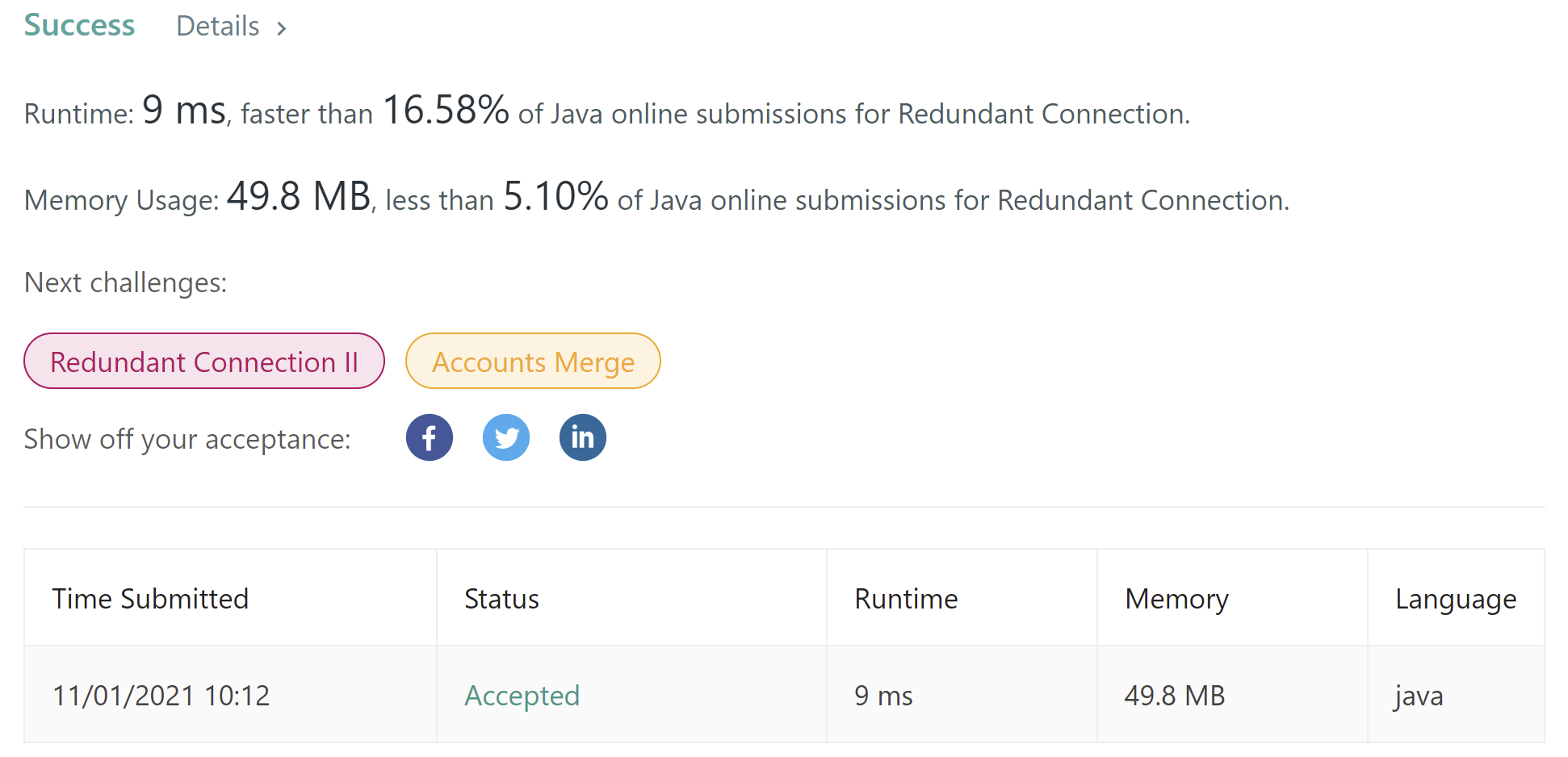
Task: Click the Runtime column header
Action: pyautogui.click(x=906, y=599)
